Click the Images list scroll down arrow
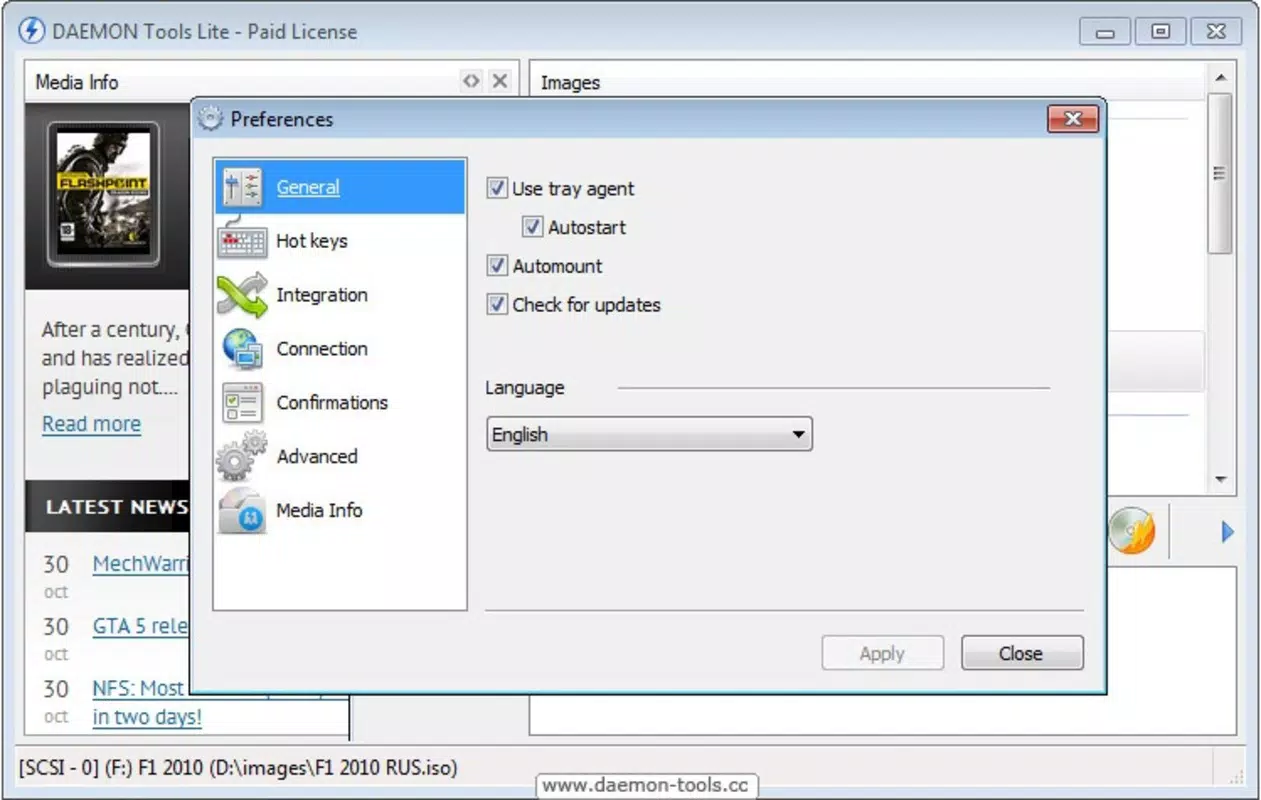 point(1220,480)
